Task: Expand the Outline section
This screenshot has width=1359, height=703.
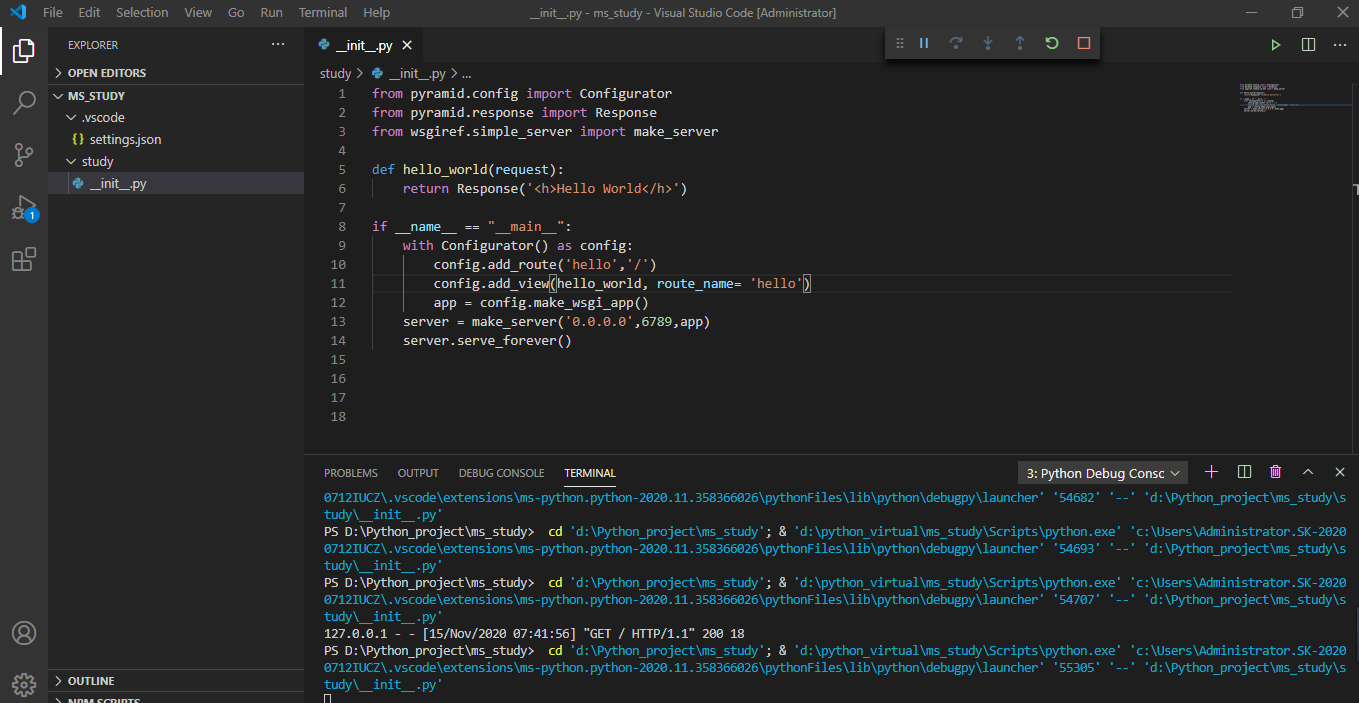Action: [176, 681]
